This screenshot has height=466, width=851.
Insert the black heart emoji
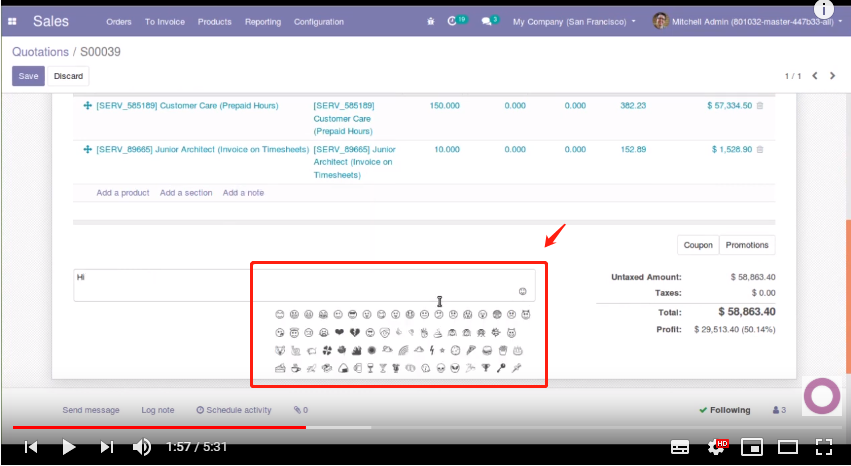(x=338, y=332)
